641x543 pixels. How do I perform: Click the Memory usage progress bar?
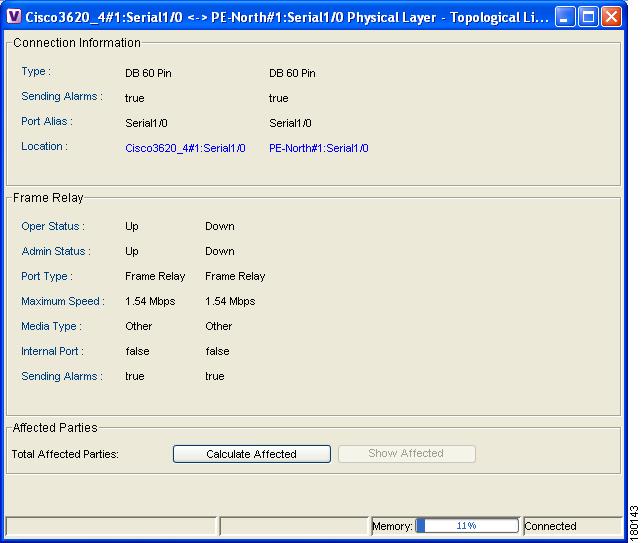point(466,526)
